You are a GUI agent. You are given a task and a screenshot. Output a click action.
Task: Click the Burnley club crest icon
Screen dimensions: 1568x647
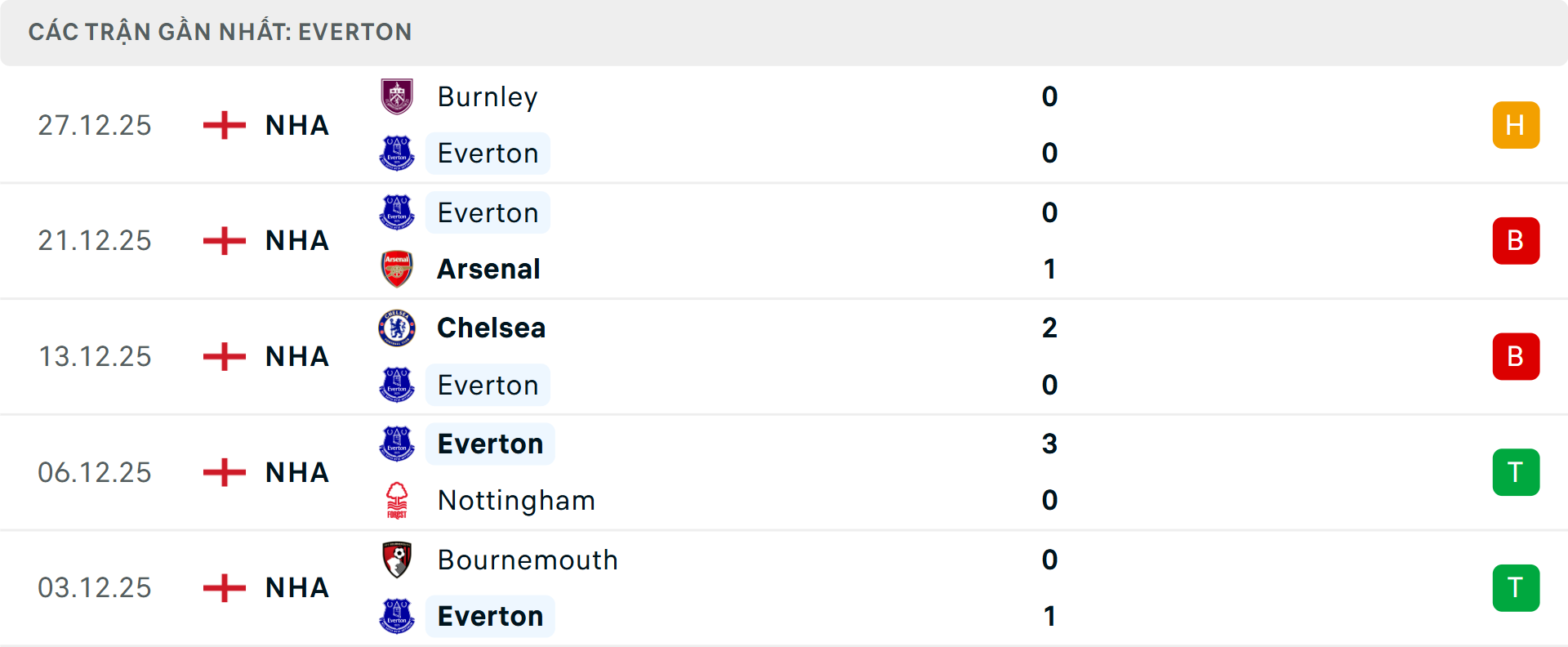tap(398, 96)
